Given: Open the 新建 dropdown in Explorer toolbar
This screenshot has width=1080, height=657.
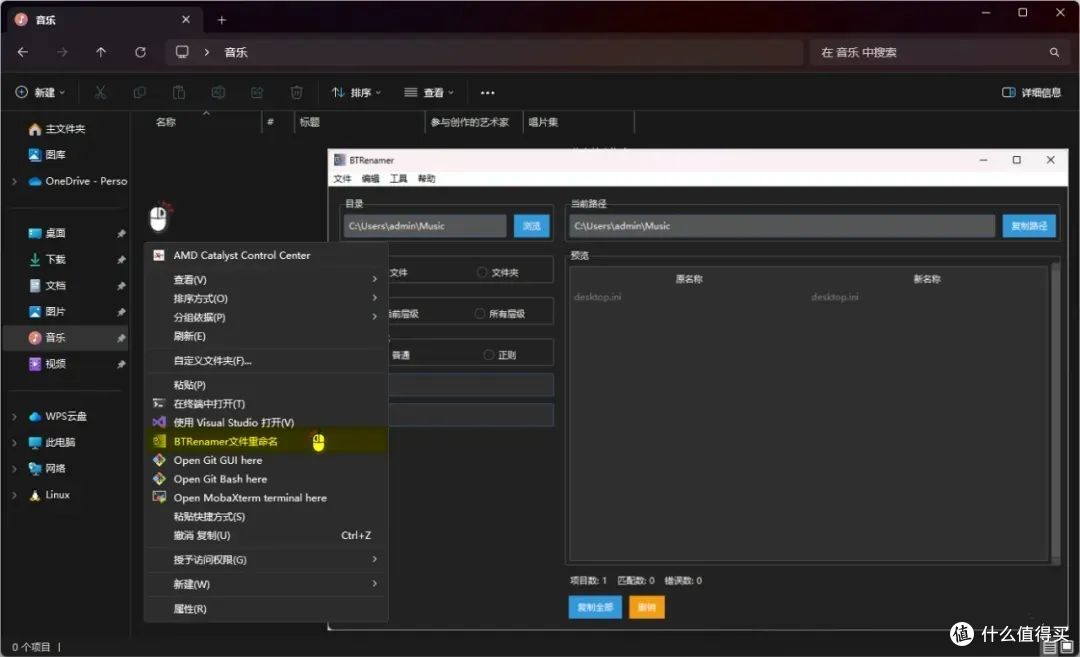Looking at the screenshot, I should [40, 92].
